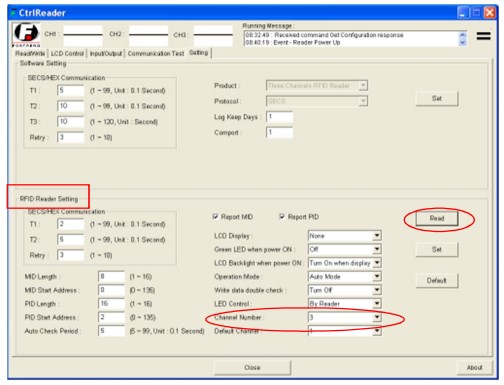The height and width of the screenshot is (385, 504).
Task: Click the Comport input field
Action: coord(280,132)
